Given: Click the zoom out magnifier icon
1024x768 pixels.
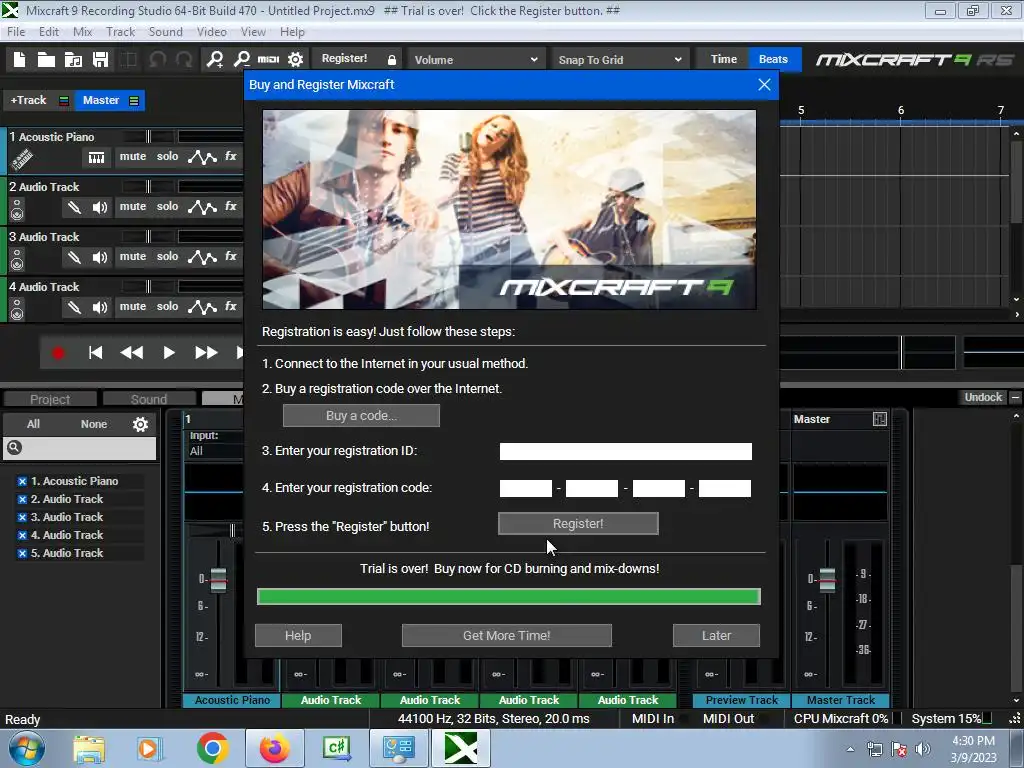Looking at the screenshot, I should 242,60.
